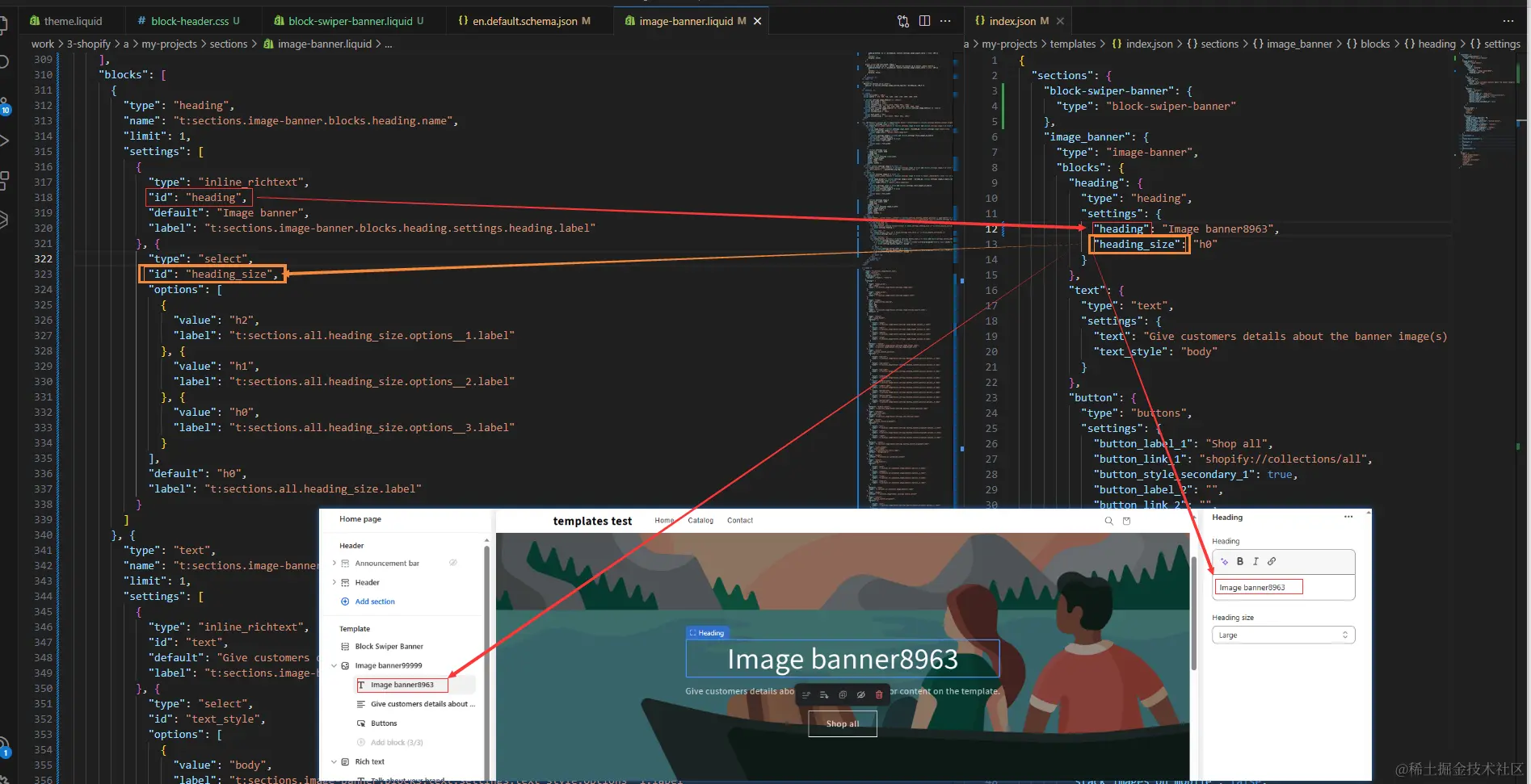Select the Buttons block in sidebar
Viewport: 1531px width, 784px height.
(x=384, y=723)
